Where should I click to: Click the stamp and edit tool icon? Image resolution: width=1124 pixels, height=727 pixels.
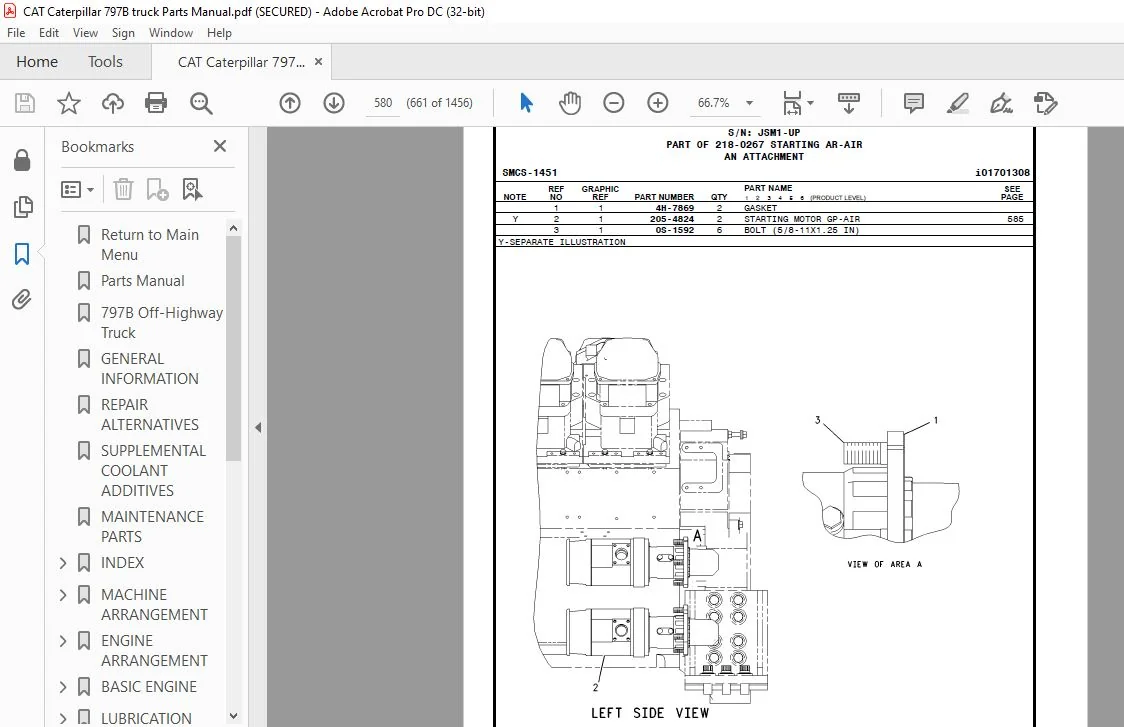point(1045,103)
